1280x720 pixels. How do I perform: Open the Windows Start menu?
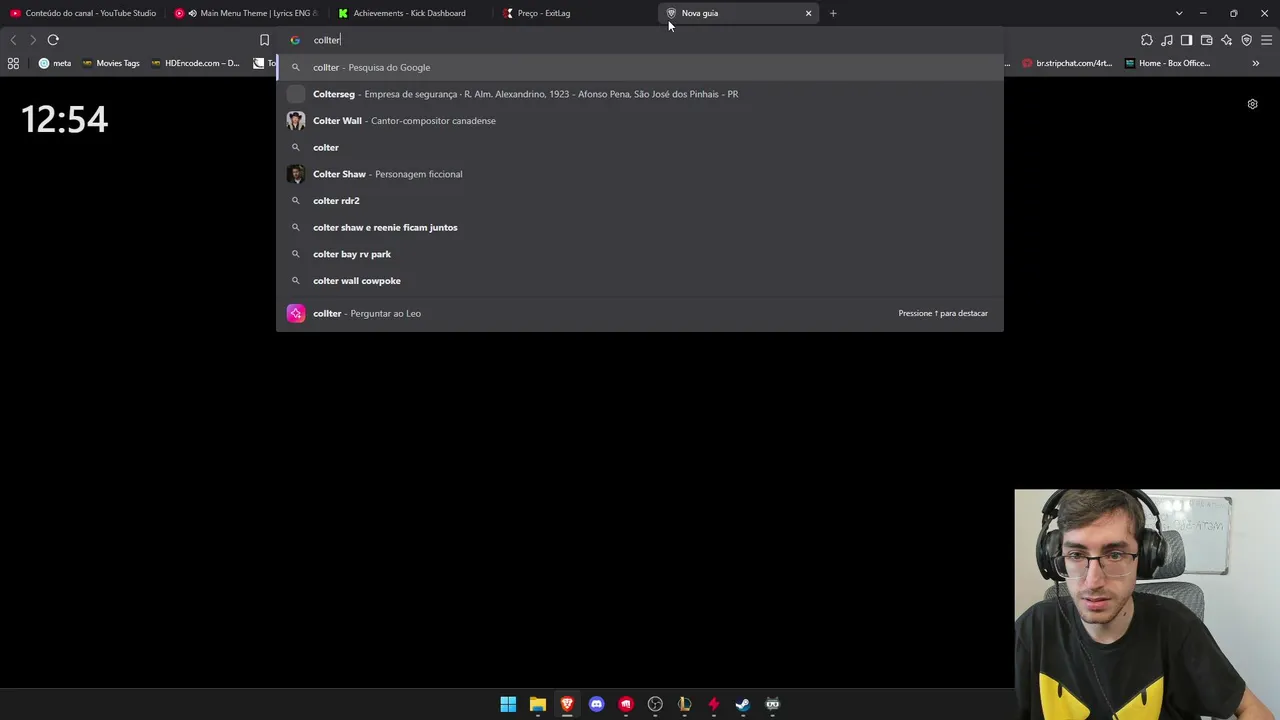pos(508,704)
